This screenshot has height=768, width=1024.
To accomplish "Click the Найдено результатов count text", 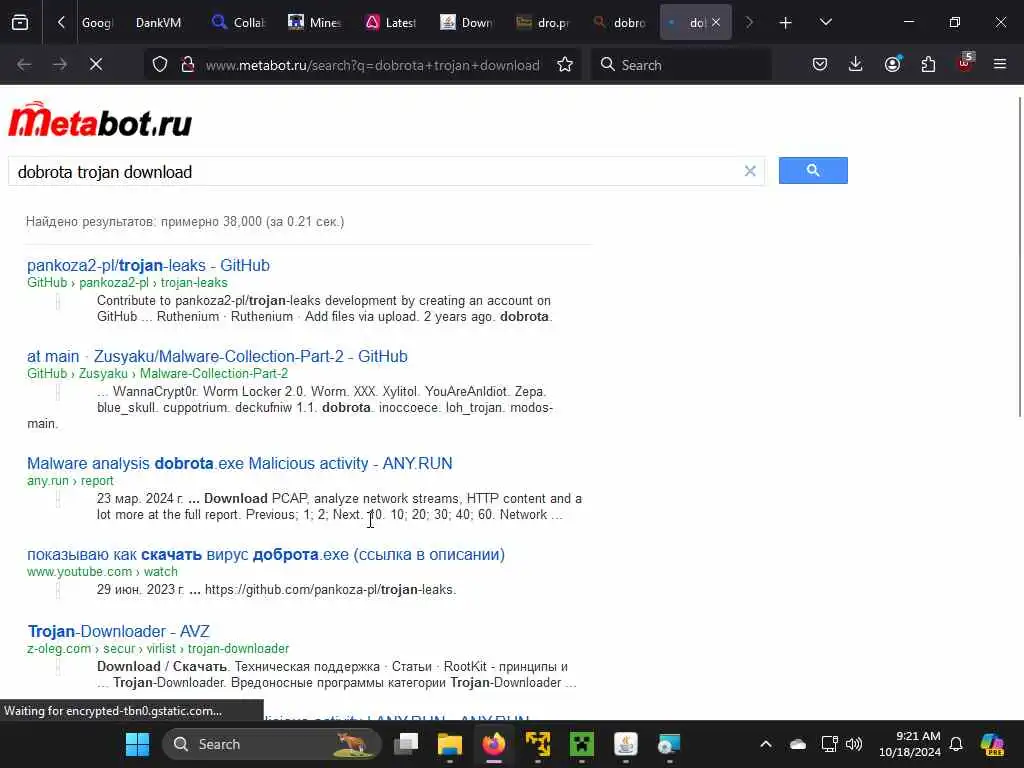I will (x=185, y=221).
